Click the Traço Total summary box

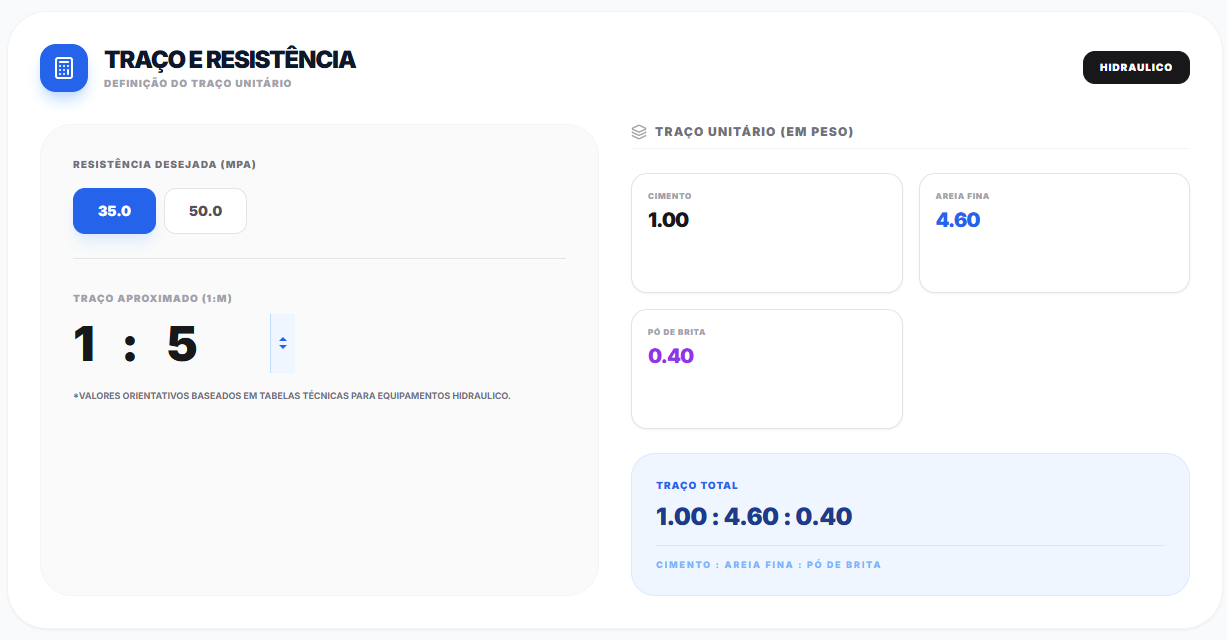[910, 524]
